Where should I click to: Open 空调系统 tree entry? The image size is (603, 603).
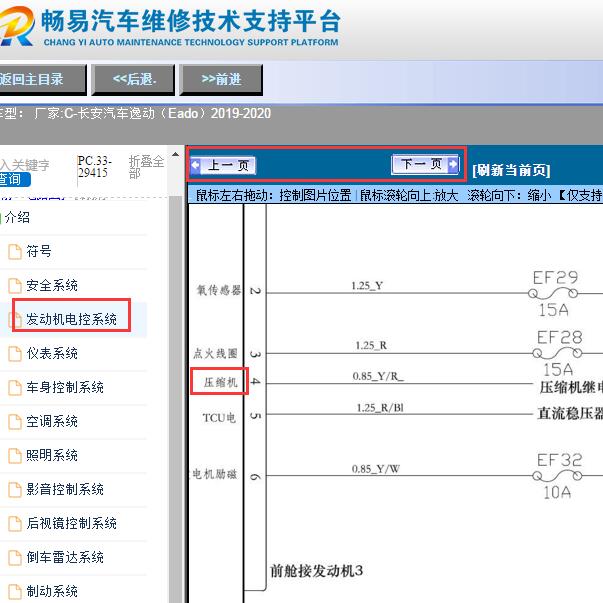[52, 421]
